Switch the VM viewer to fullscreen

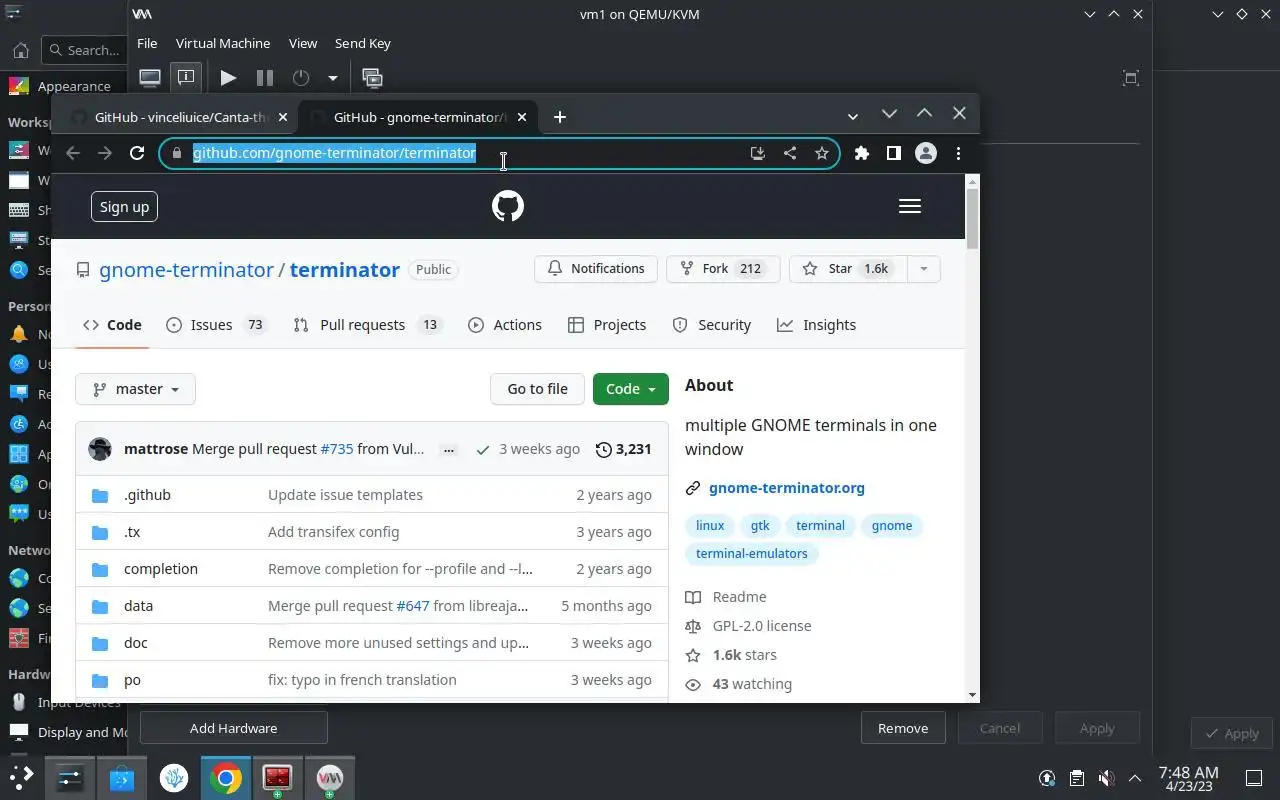(1131, 78)
